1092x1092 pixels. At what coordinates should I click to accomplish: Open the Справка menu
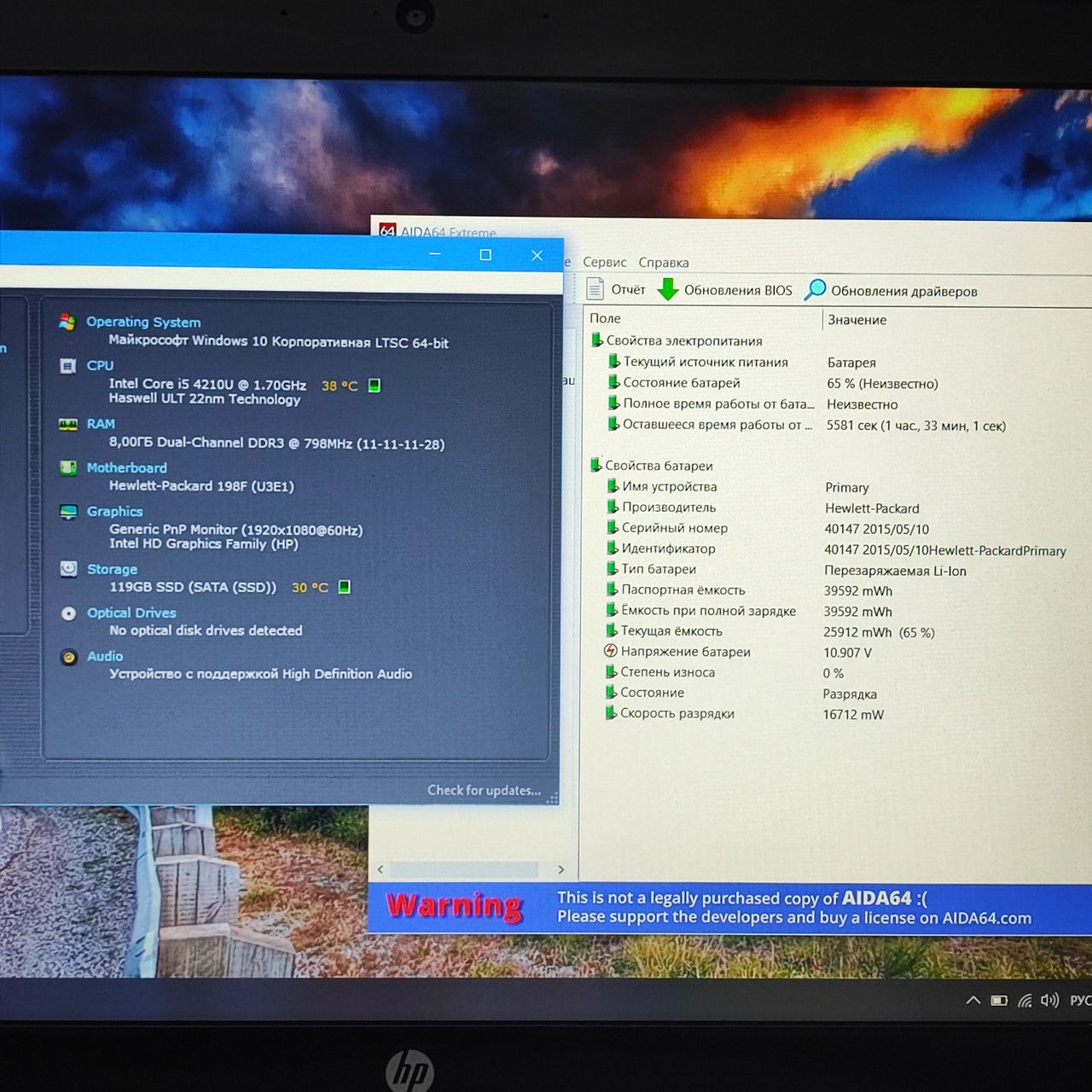pyautogui.click(x=663, y=263)
